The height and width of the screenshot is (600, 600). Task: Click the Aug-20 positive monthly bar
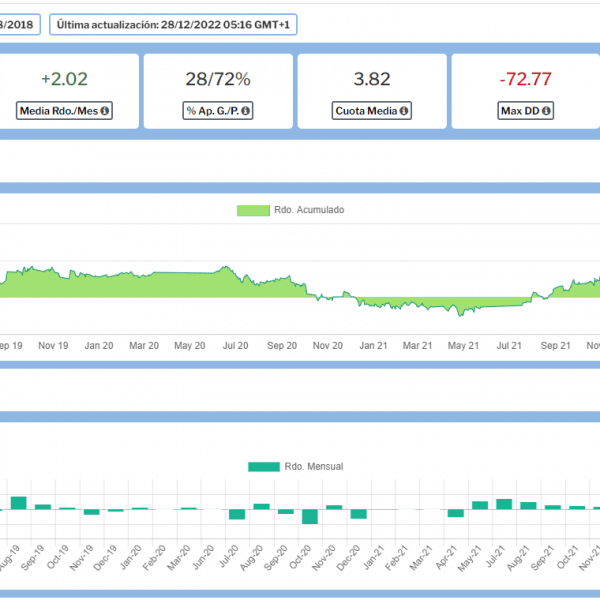[261, 507]
